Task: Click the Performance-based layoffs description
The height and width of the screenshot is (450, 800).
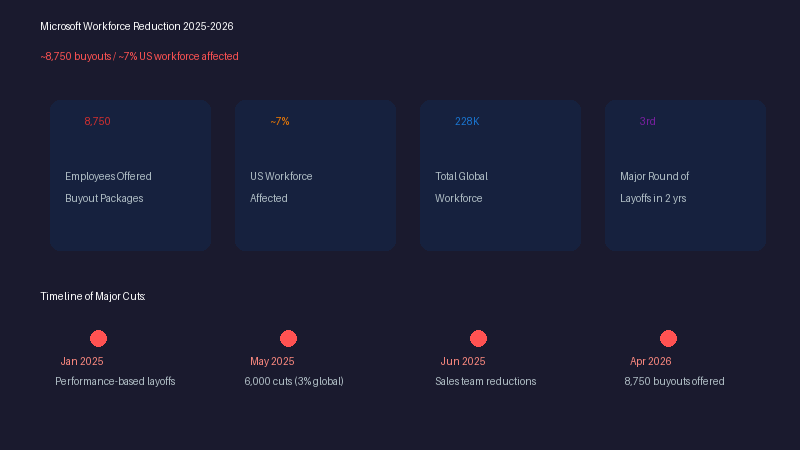Action: coord(115,381)
